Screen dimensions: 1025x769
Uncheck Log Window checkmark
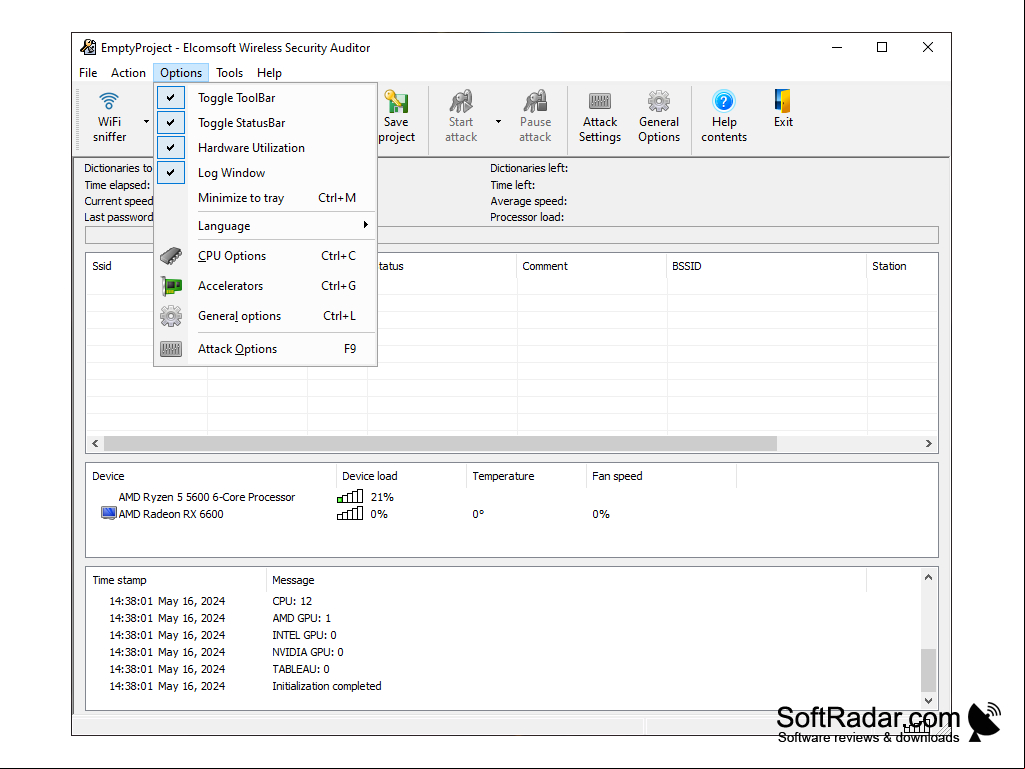[171, 173]
